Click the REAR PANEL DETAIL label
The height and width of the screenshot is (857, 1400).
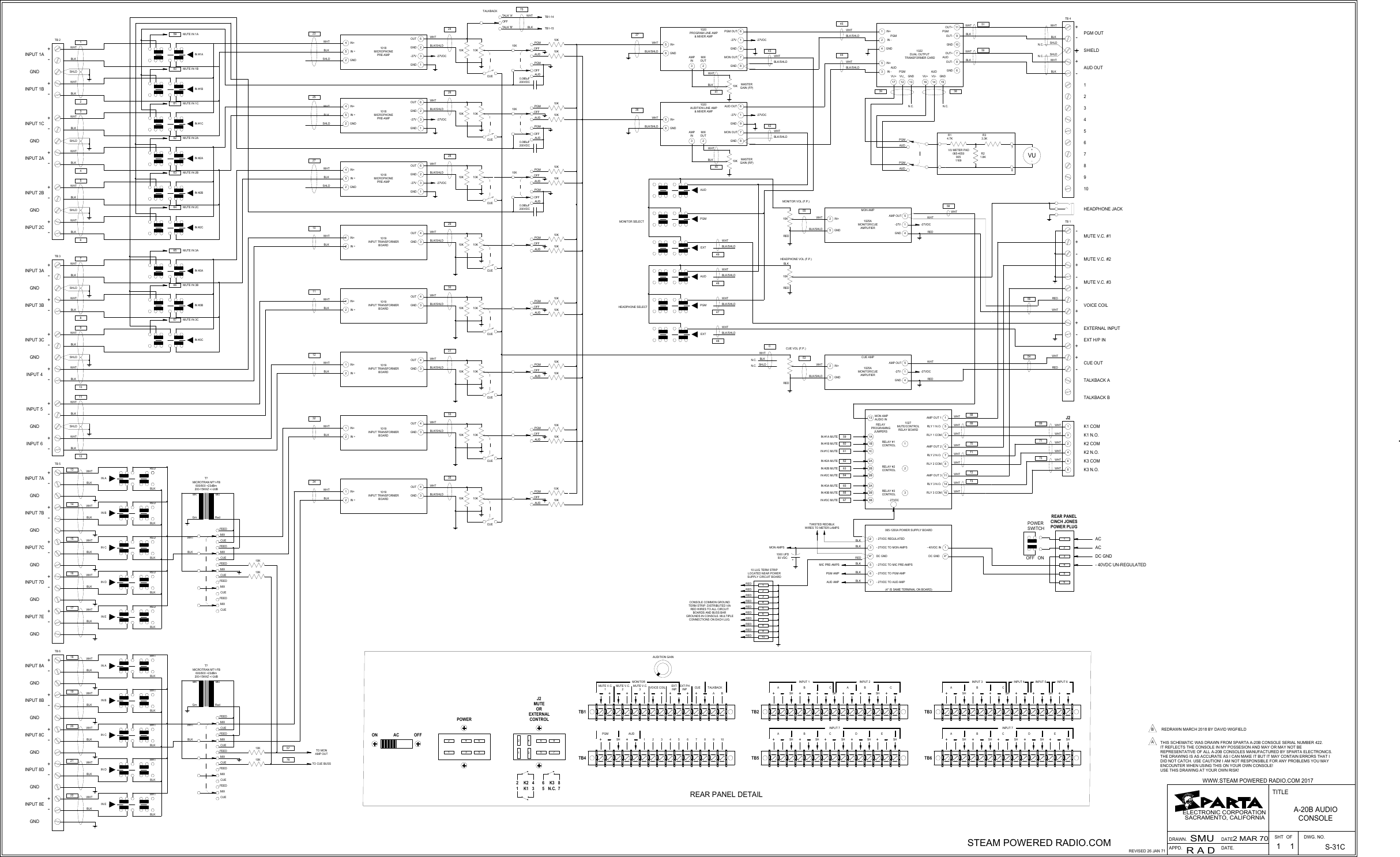(x=725, y=794)
